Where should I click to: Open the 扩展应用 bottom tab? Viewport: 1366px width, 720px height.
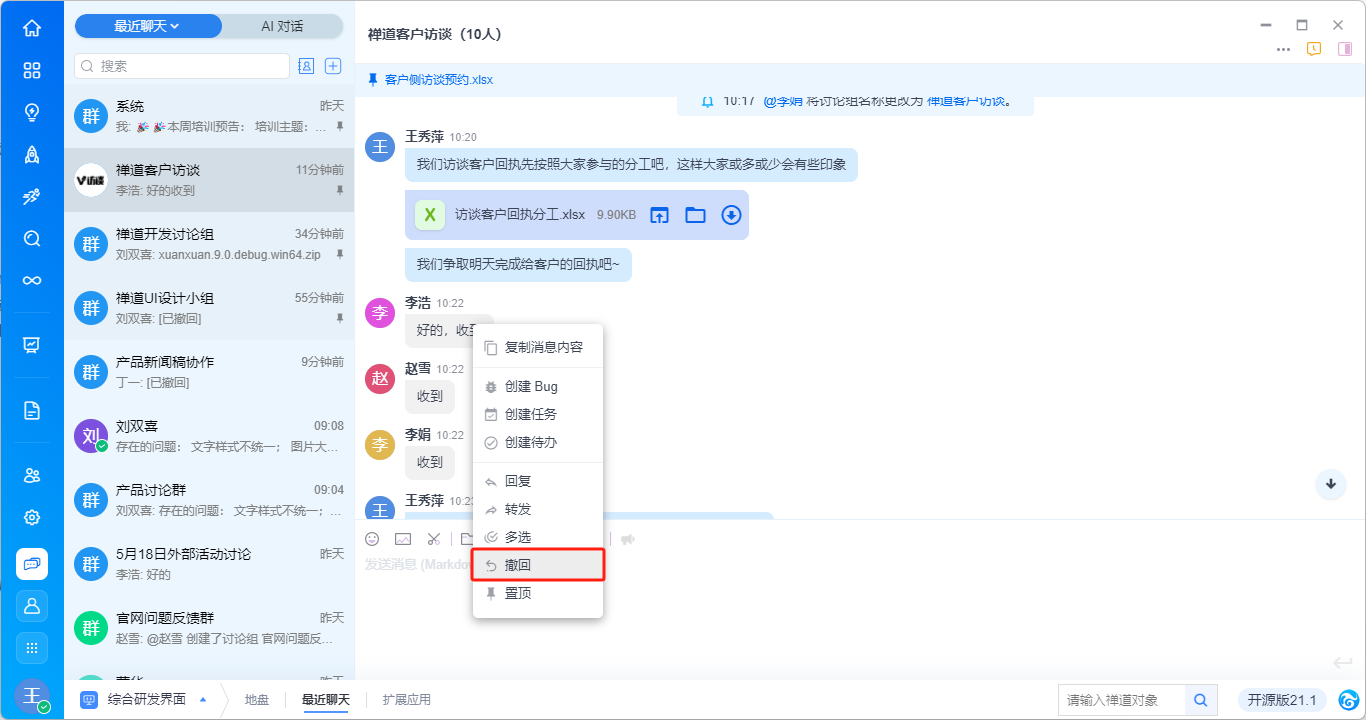[x=407, y=700]
